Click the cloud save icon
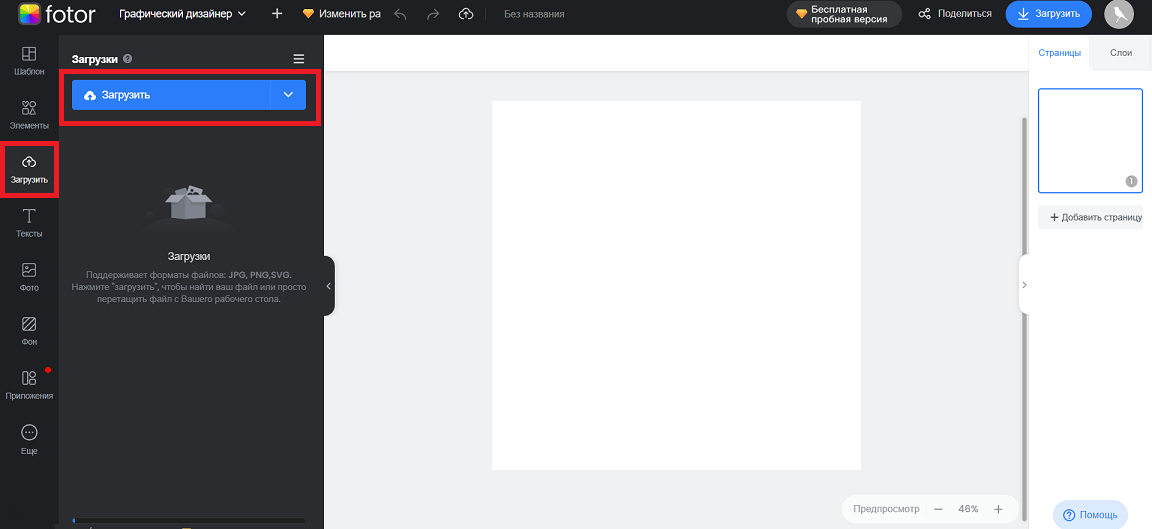The height and width of the screenshot is (529, 1152). coord(466,14)
